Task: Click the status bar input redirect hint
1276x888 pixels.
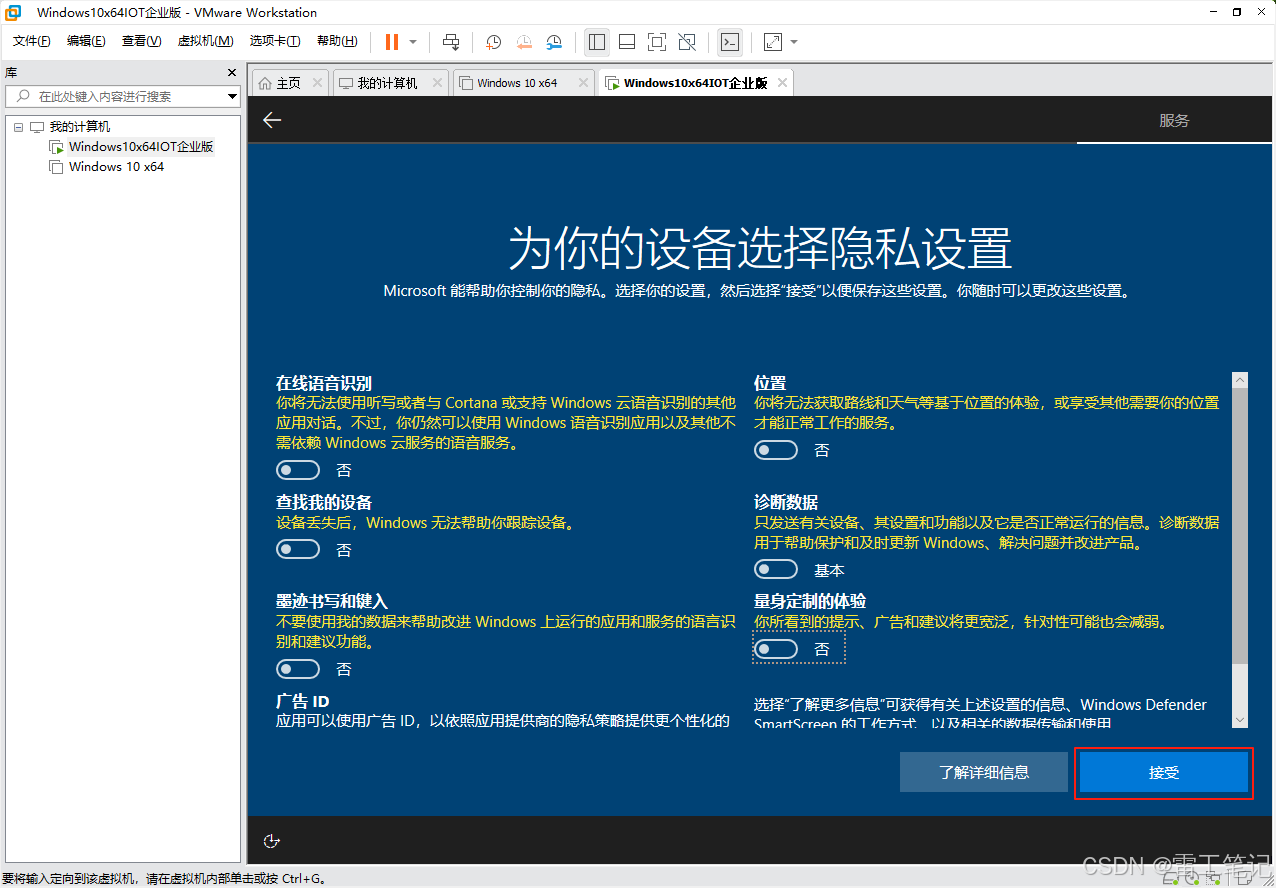Action: [x=165, y=879]
